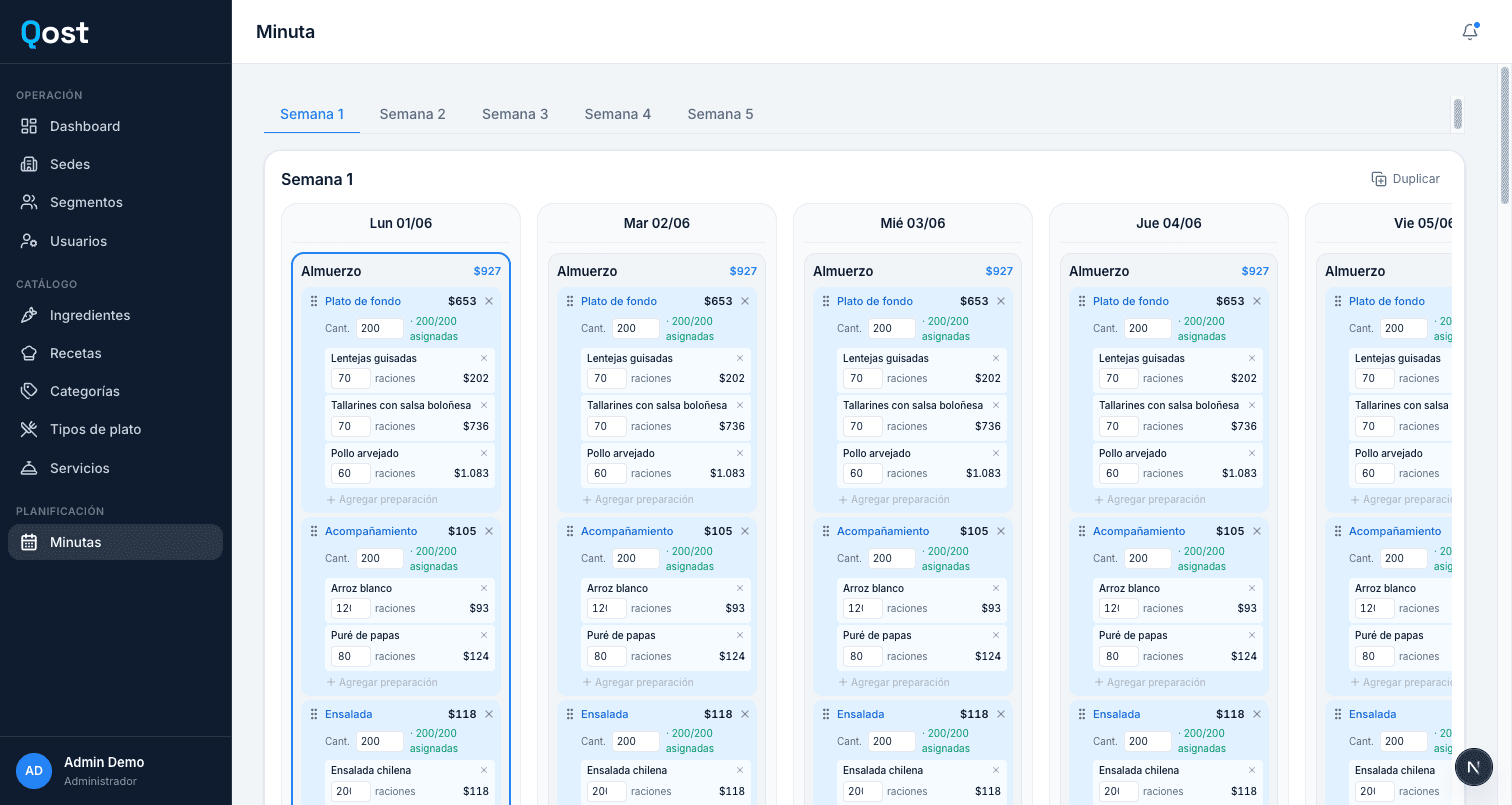Add a preparation to Tuesday's Acompañamiento

(638, 682)
